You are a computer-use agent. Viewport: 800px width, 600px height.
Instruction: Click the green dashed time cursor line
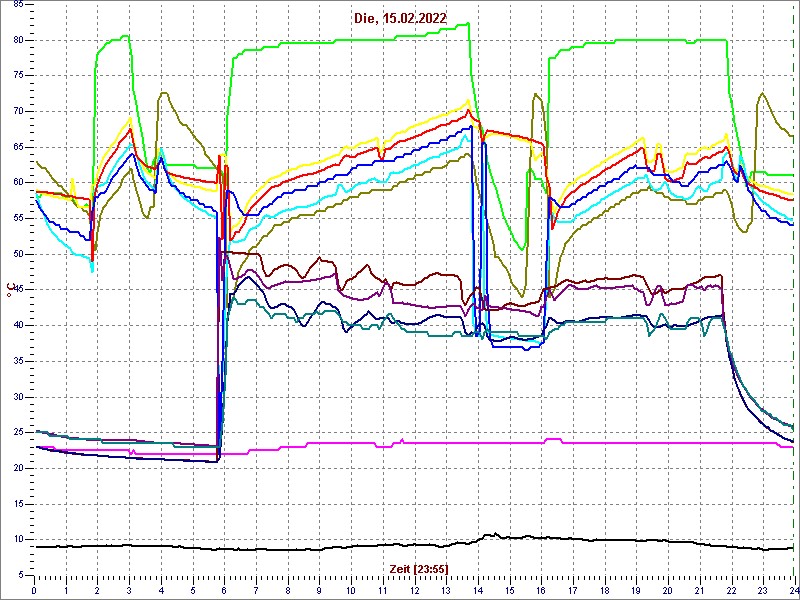click(794, 289)
